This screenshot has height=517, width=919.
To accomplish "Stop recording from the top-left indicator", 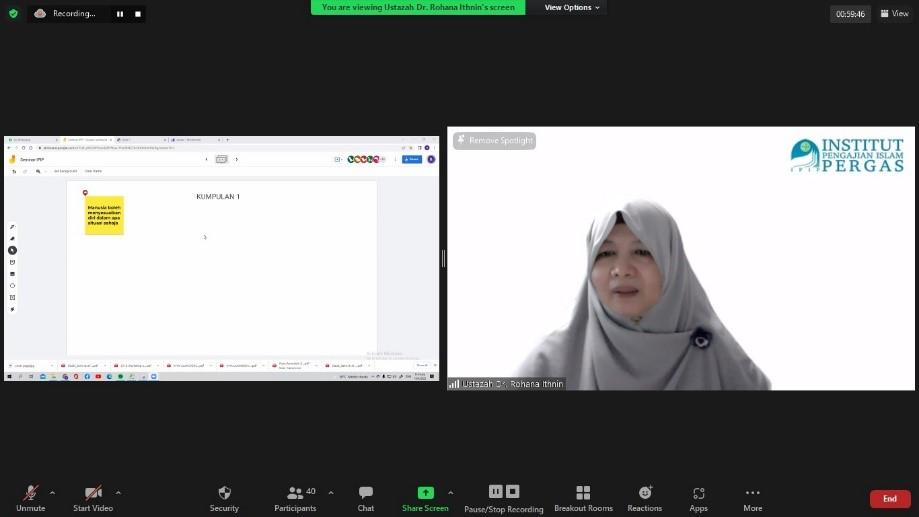I will [138, 13].
